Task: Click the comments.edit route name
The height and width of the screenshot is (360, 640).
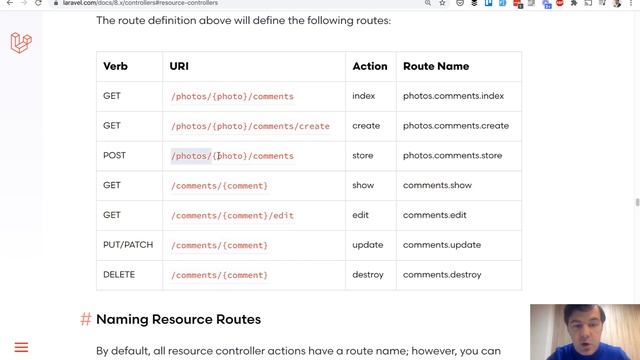Action: click(435, 215)
